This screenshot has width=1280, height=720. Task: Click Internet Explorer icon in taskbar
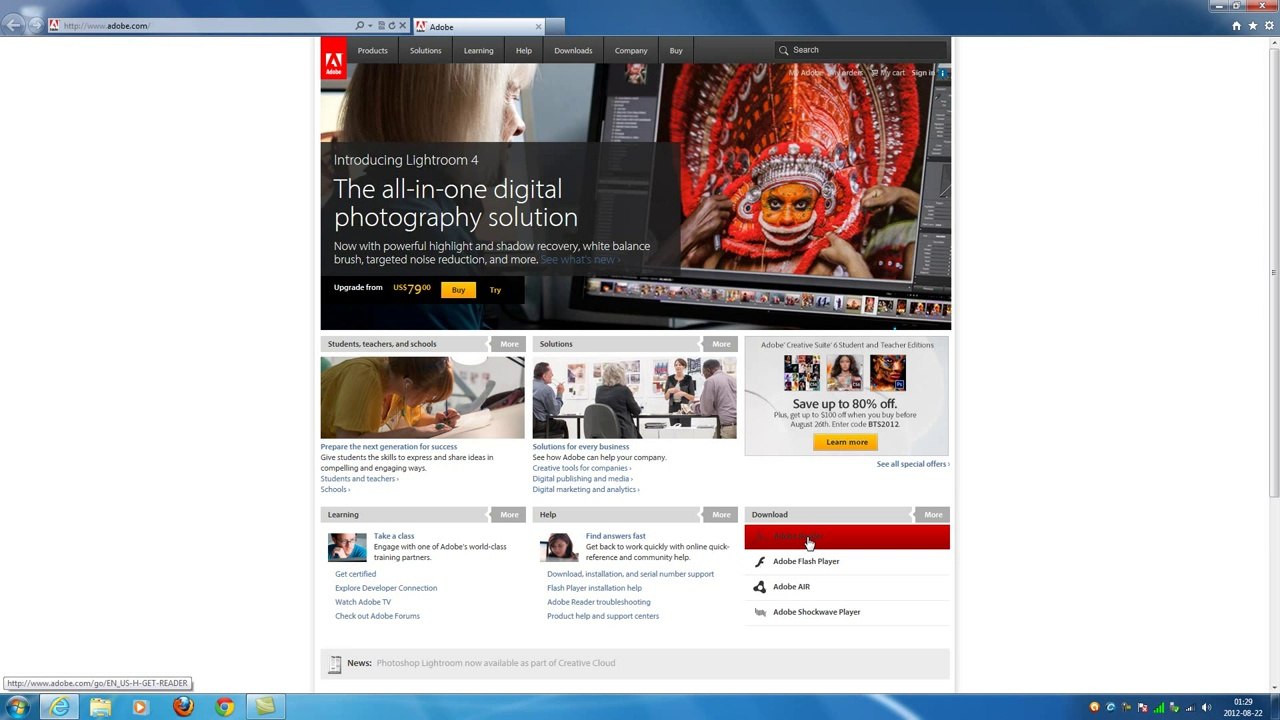point(60,707)
